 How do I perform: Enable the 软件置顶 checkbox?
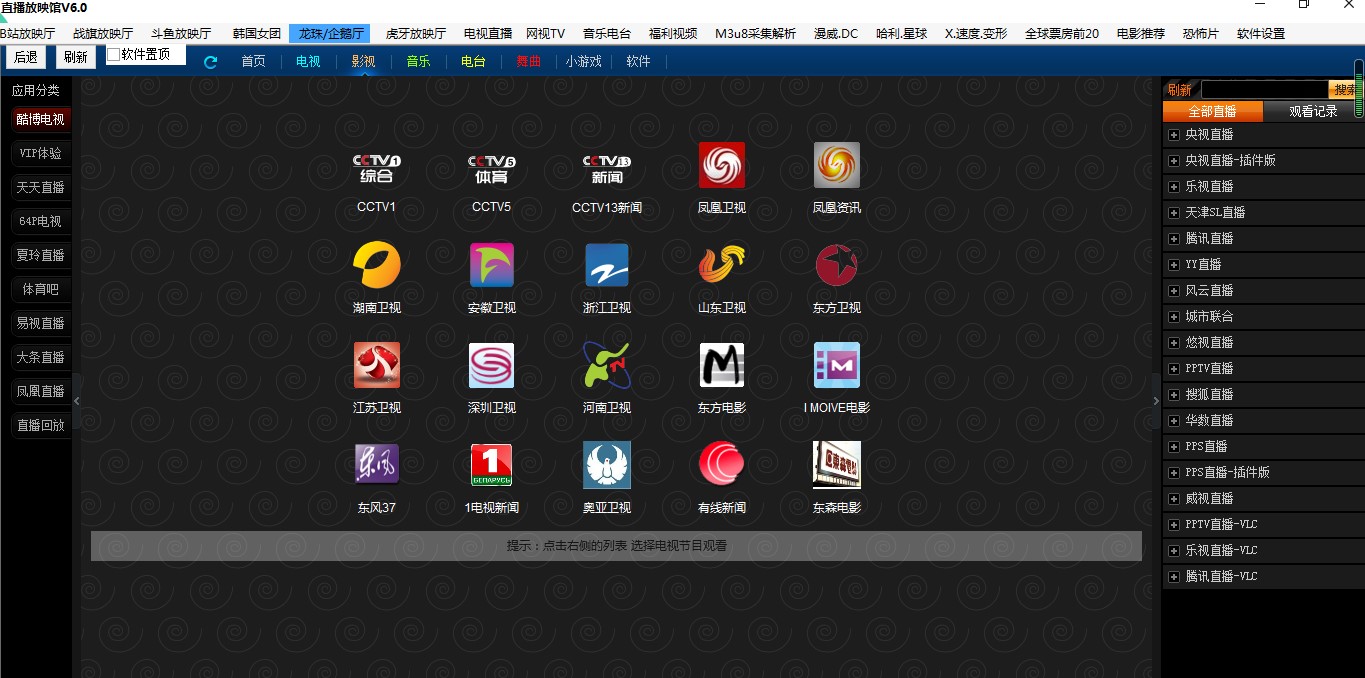click(x=114, y=55)
